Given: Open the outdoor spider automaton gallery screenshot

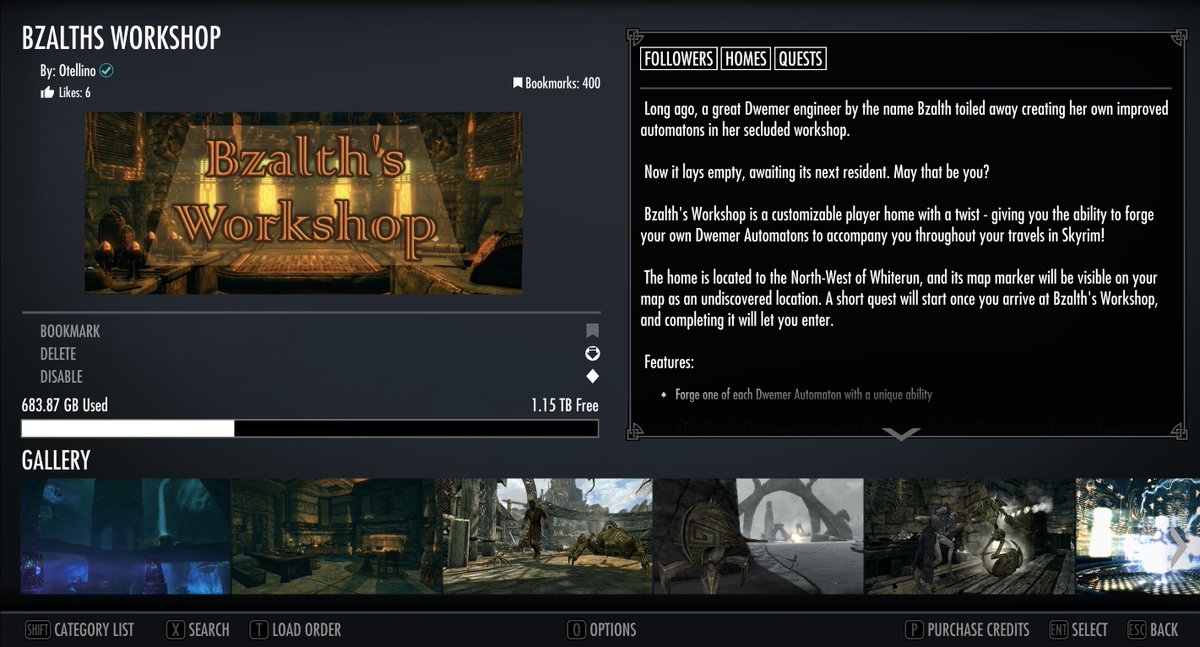Looking at the screenshot, I should 547,536.
